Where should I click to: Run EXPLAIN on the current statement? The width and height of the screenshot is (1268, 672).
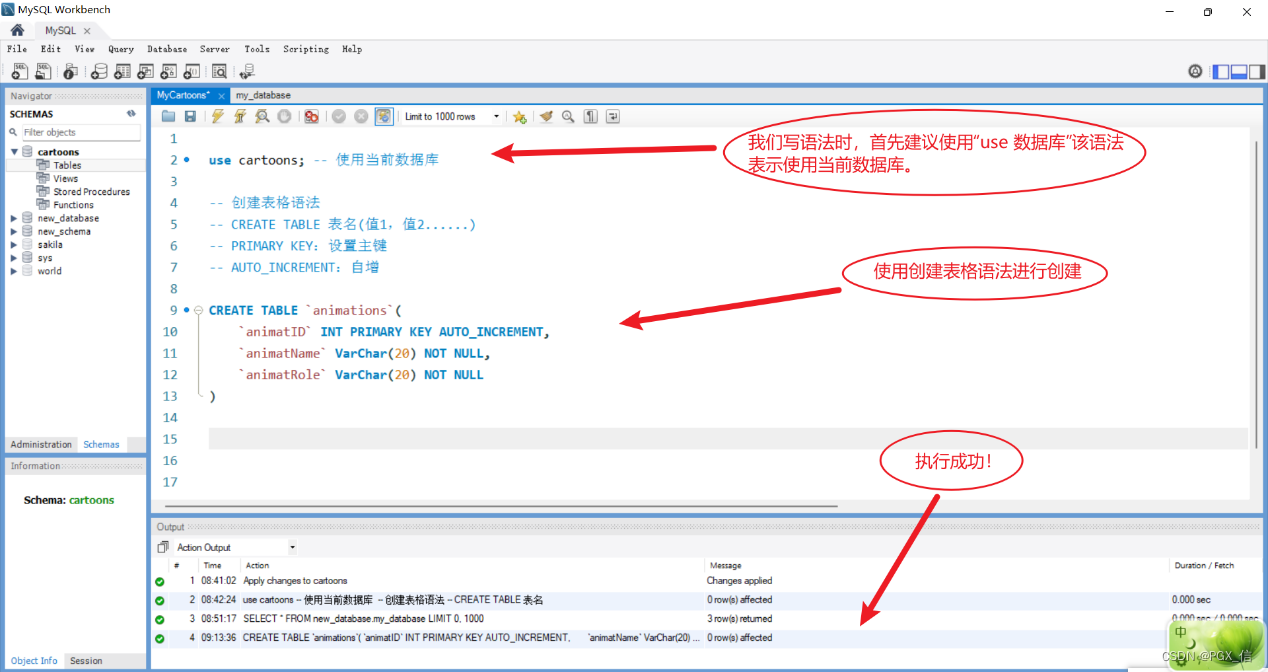point(262,116)
